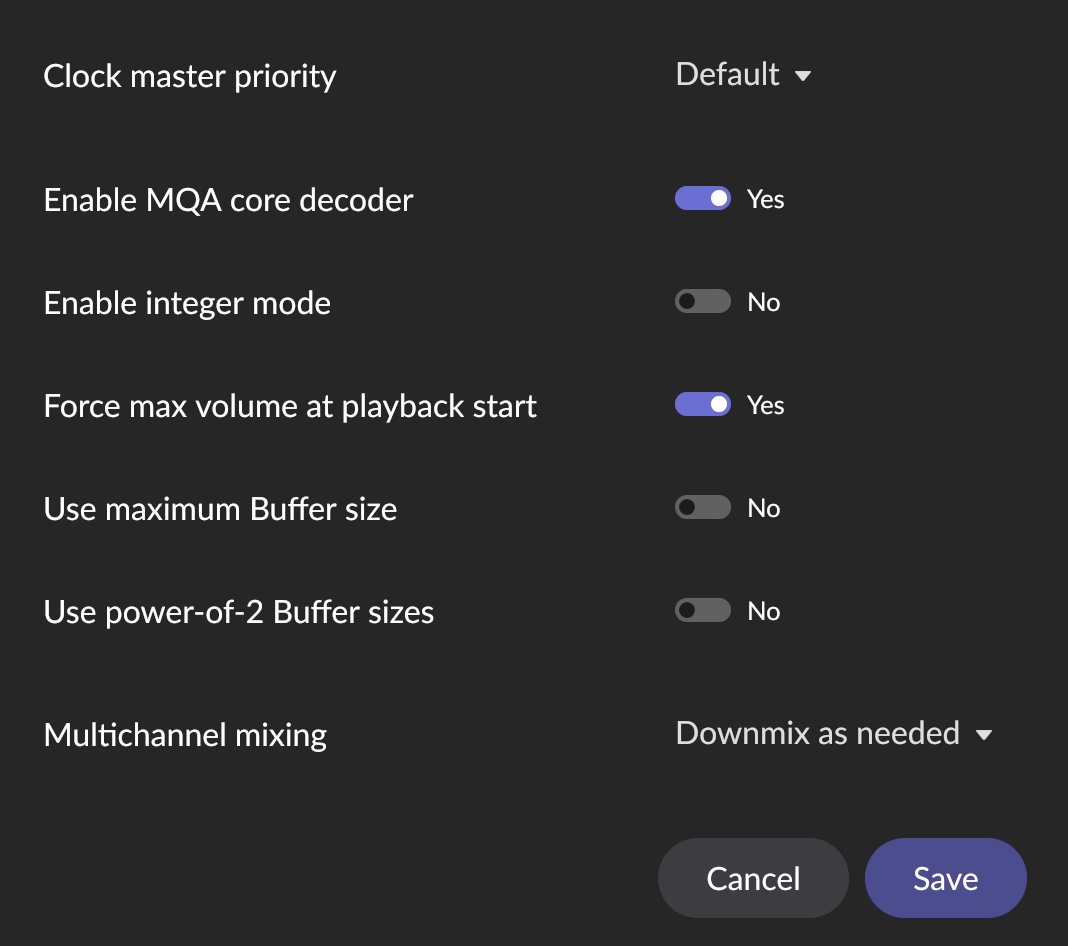Click the caret arrow beside Default
The height and width of the screenshot is (946, 1068).
[x=802, y=76]
